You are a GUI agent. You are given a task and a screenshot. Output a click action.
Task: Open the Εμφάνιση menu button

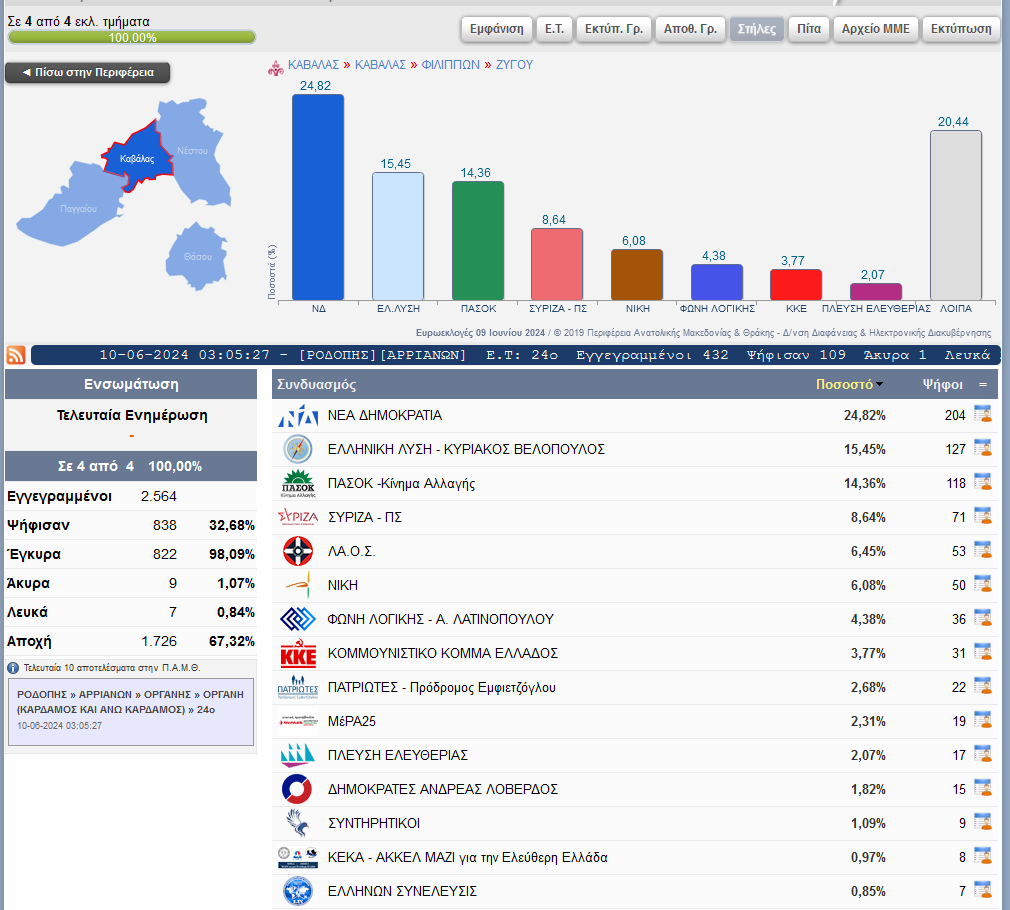pos(496,29)
